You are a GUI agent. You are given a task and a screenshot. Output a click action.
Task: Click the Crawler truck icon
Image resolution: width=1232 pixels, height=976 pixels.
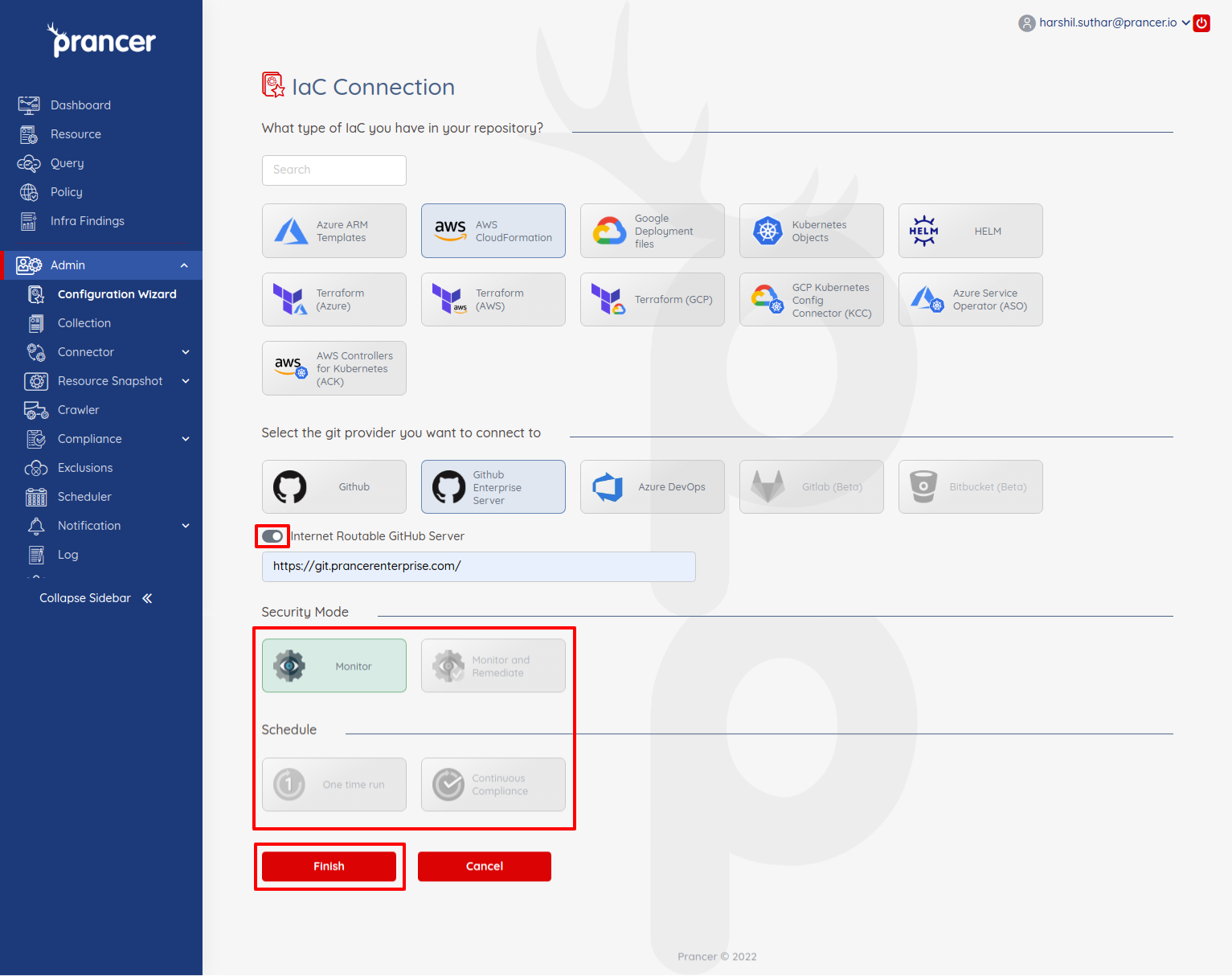point(36,410)
